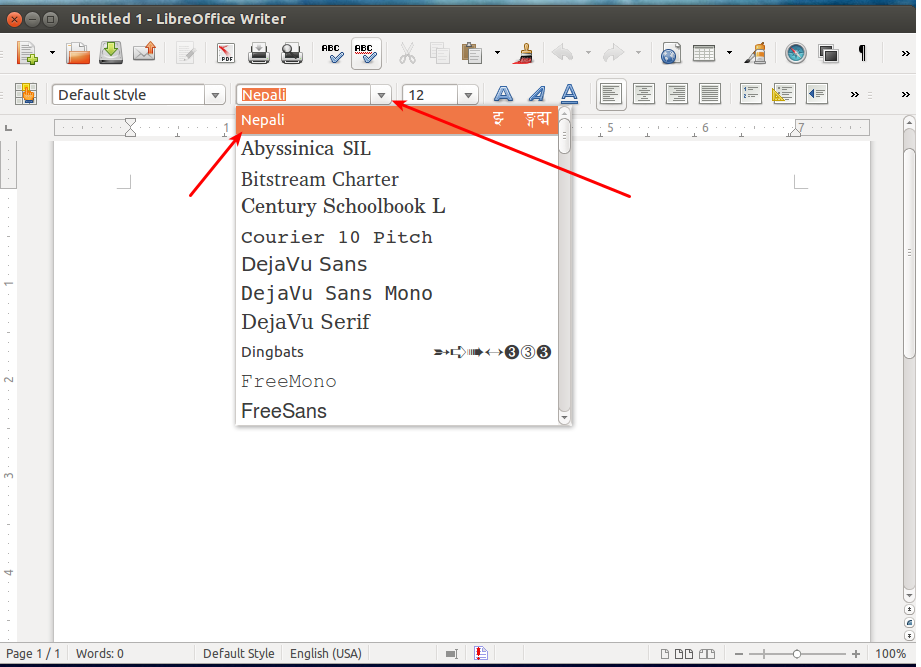This screenshot has width=921, height=667.
Task: Toggle Bold formatting
Action: pyautogui.click(x=503, y=94)
